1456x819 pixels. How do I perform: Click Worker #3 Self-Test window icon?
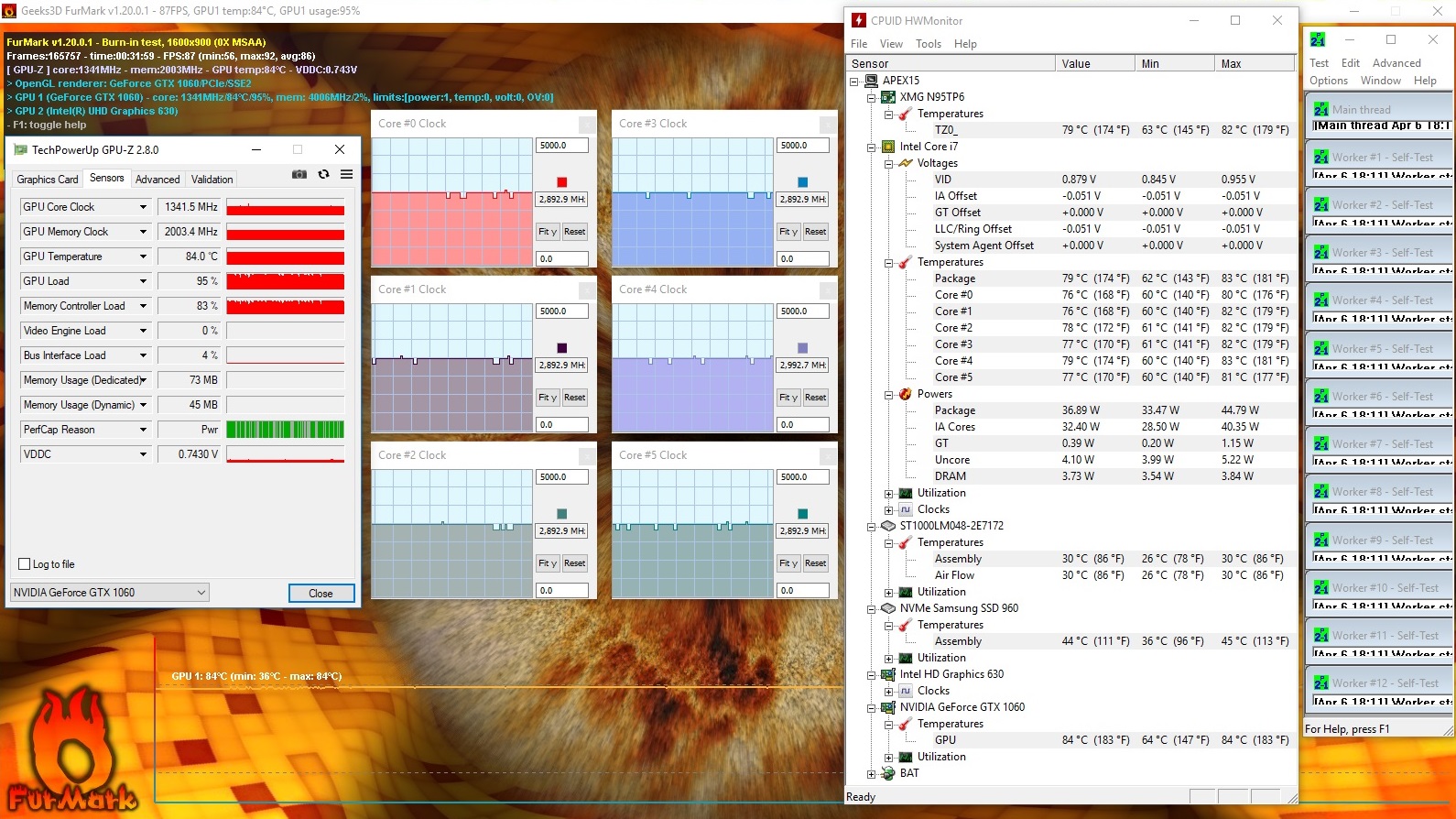1320,252
